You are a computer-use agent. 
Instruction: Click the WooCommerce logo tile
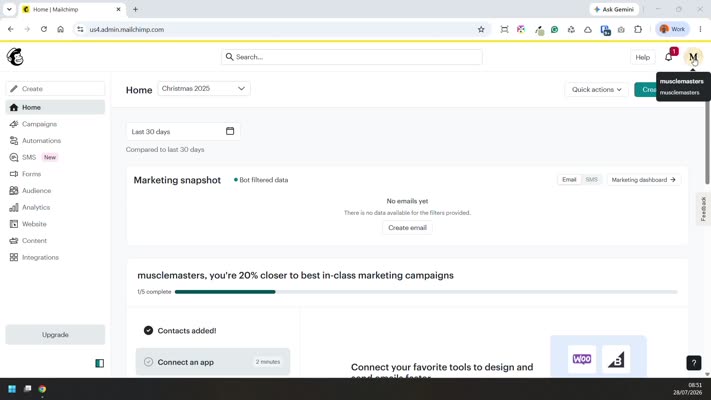click(x=582, y=359)
